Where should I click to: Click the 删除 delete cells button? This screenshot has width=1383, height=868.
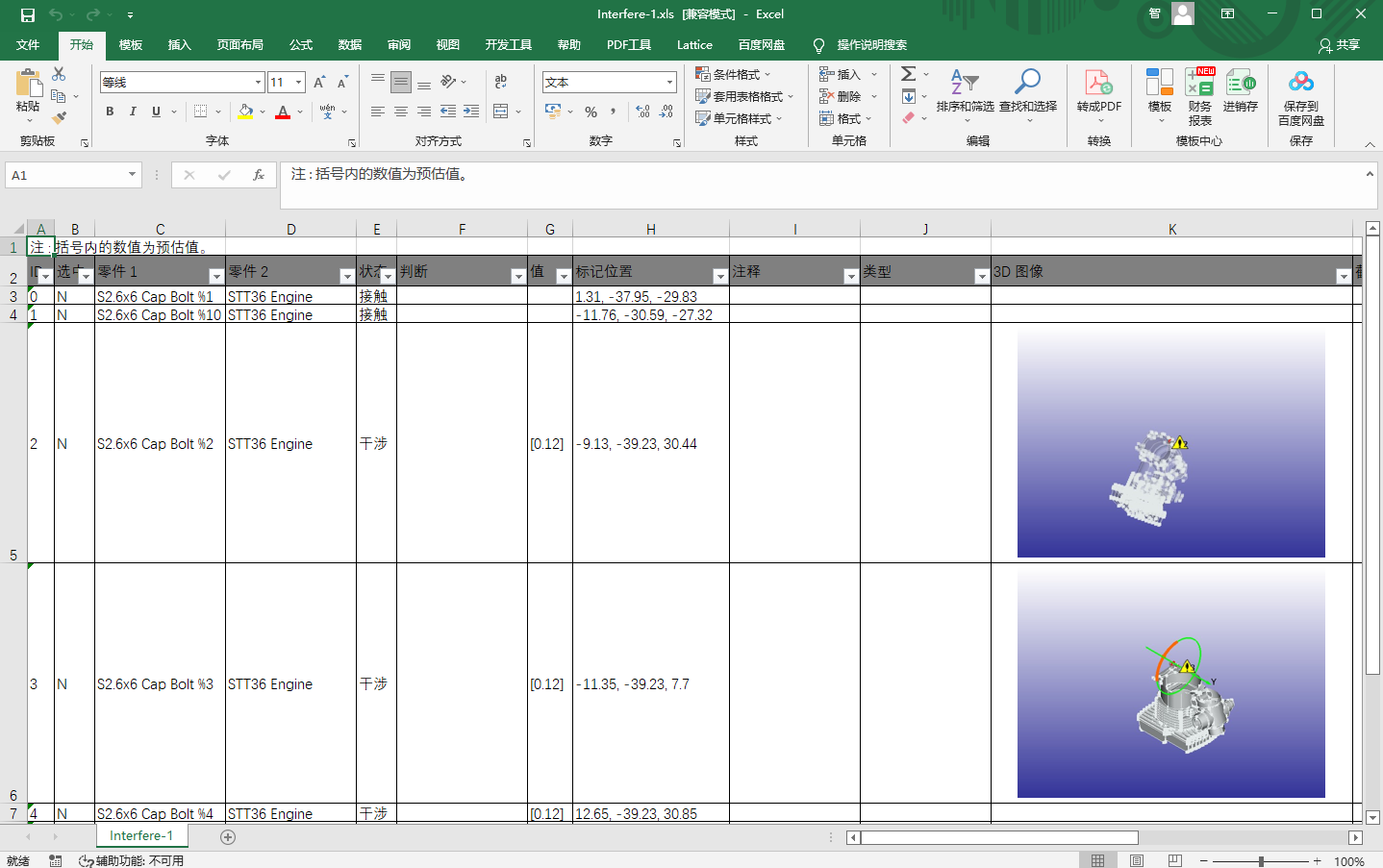tap(841, 96)
